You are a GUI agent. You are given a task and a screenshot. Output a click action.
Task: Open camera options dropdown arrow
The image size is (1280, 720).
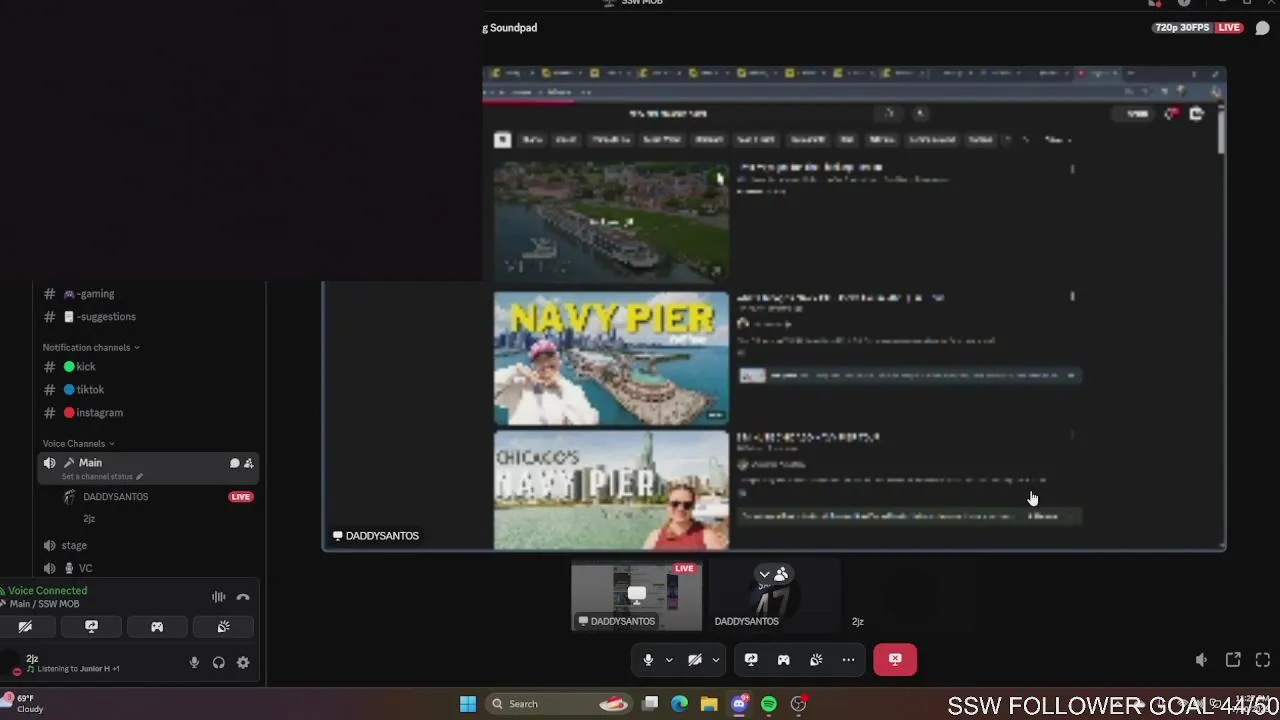pyautogui.click(x=715, y=660)
